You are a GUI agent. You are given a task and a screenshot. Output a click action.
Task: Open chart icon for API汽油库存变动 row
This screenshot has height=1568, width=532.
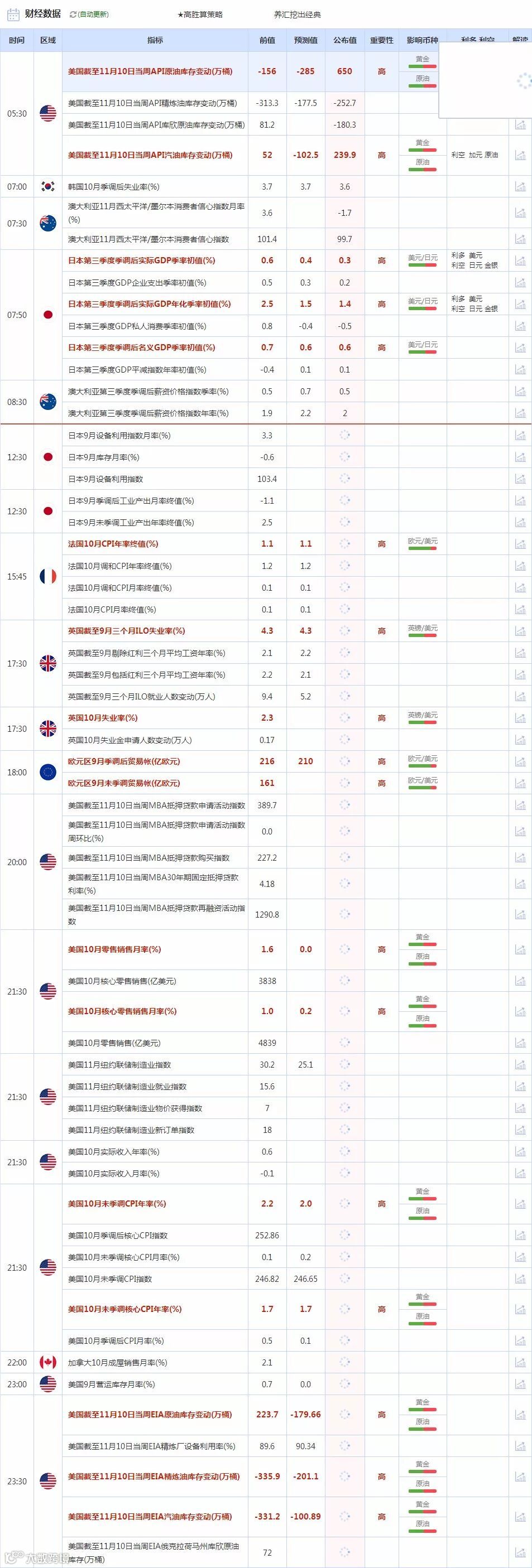(520, 155)
